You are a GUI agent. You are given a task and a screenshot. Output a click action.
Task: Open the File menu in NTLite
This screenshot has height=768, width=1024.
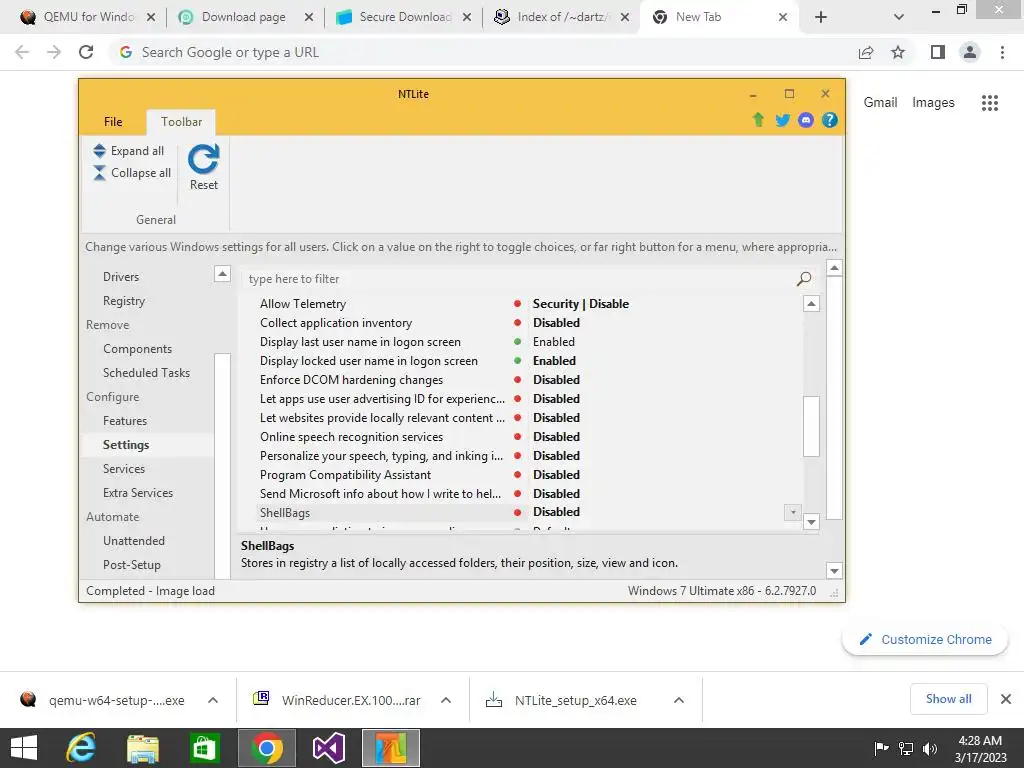(x=113, y=121)
